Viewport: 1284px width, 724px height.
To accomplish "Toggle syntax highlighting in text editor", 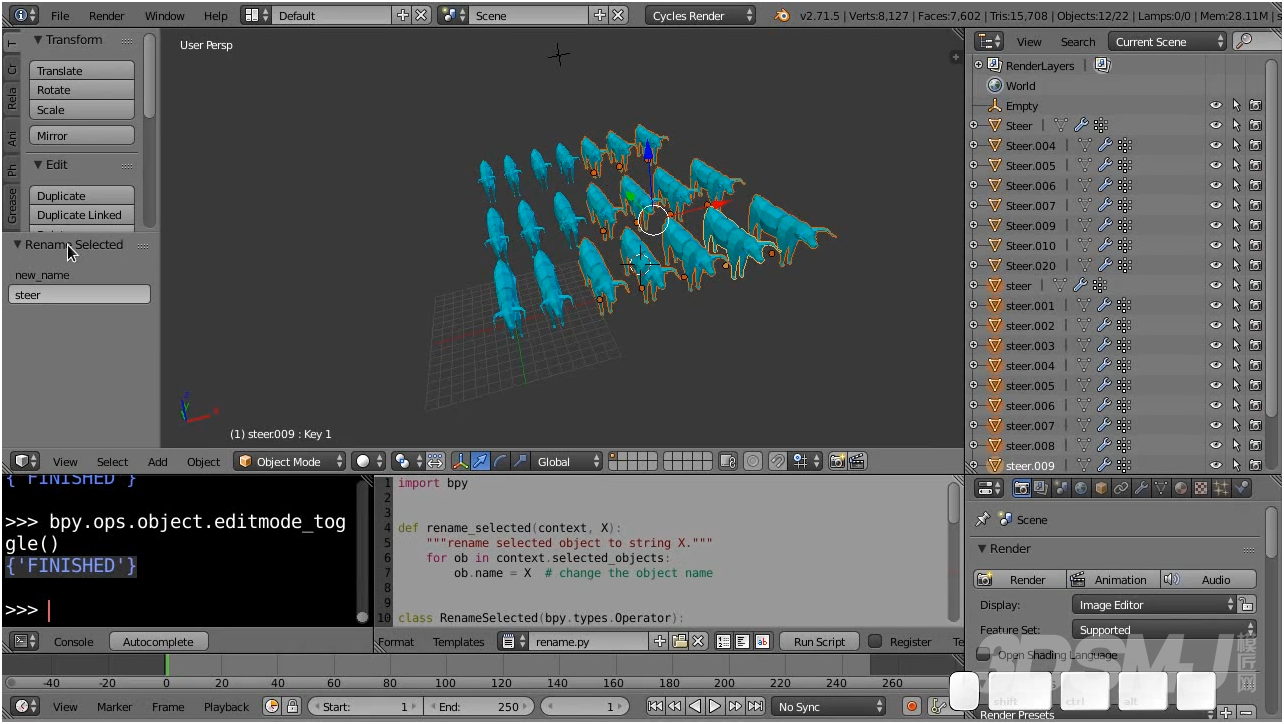I will pos(762,641).
